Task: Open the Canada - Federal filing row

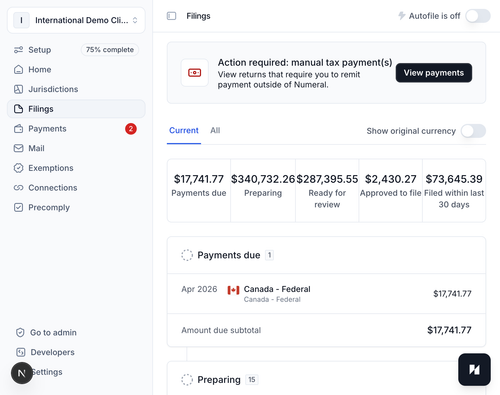Action: 326,294
